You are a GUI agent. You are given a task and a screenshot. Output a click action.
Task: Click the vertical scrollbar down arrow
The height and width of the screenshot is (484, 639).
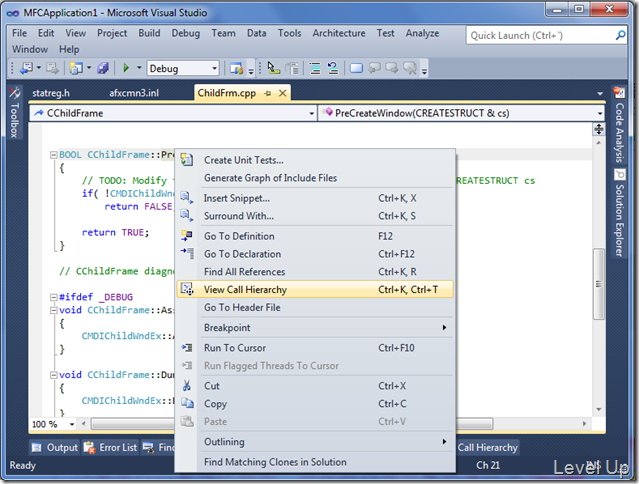598,409
